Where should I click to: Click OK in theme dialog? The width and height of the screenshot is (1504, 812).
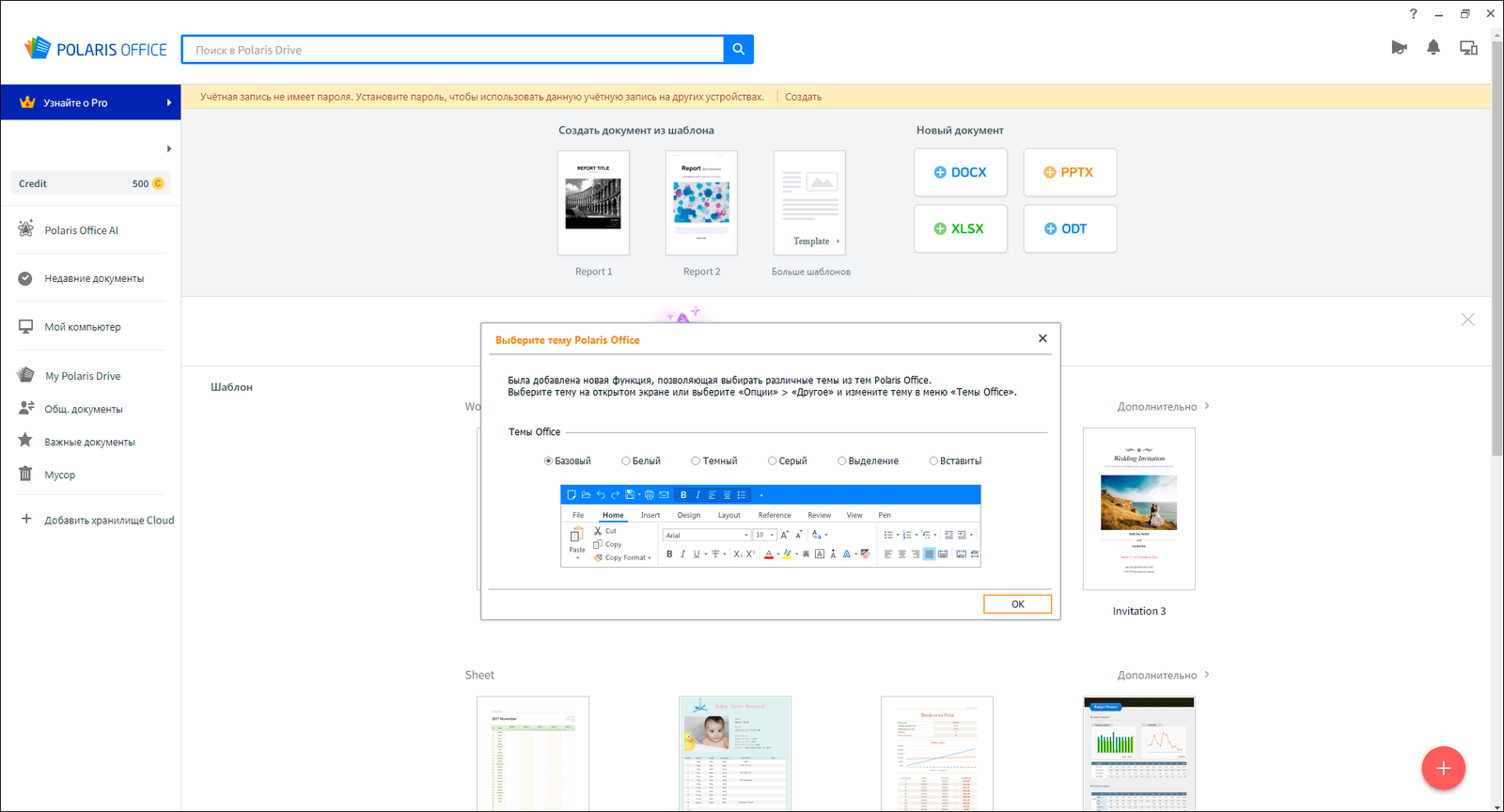click(1017, 604)
